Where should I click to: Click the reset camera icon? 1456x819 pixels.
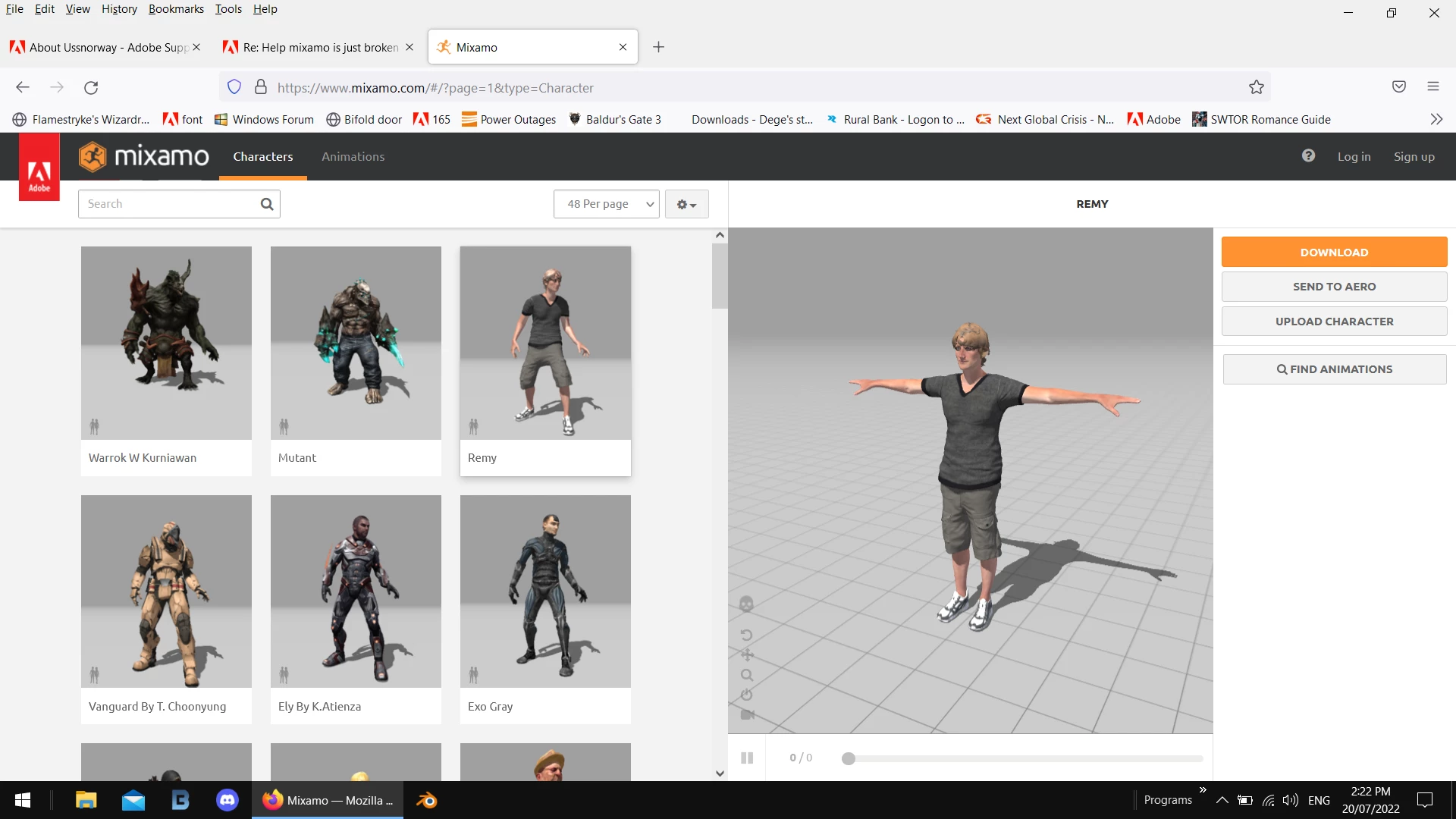pos(746,695)
